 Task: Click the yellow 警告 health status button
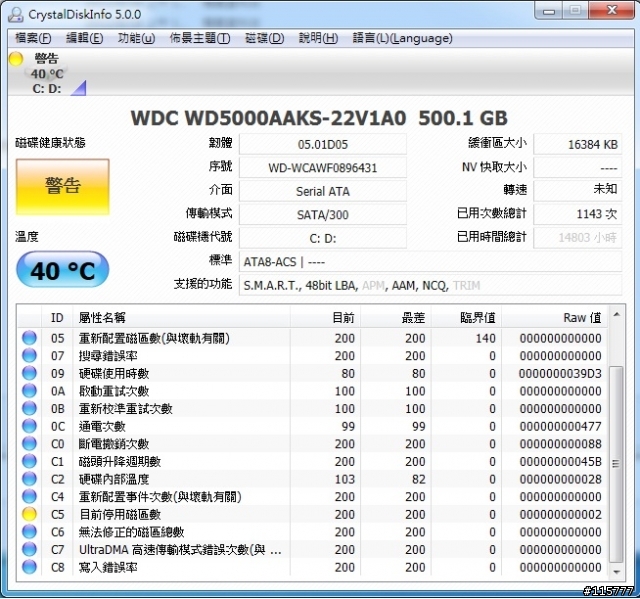62,186
